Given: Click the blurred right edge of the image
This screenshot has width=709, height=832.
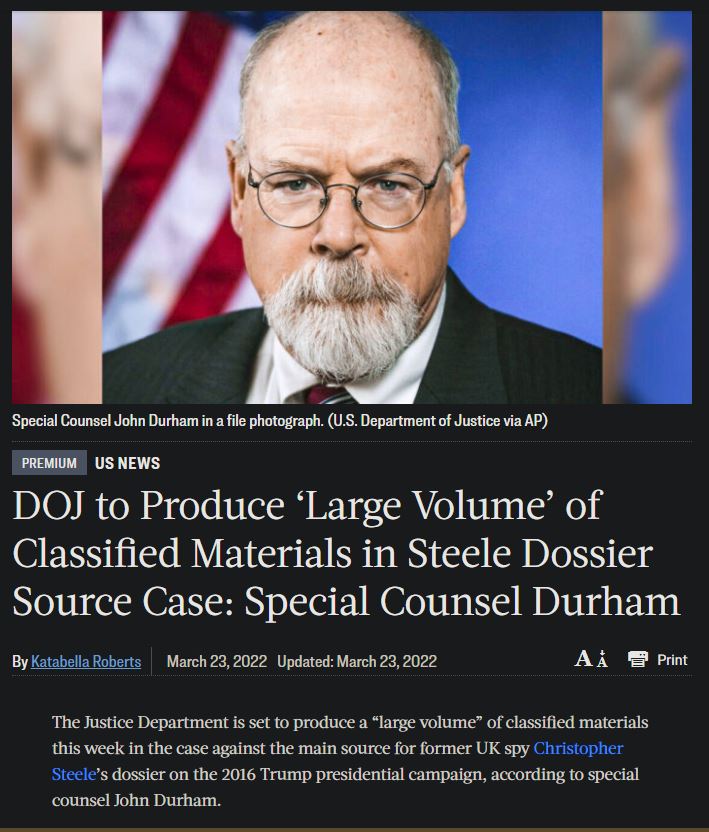Looking at the screenshot, I should 647,207.
